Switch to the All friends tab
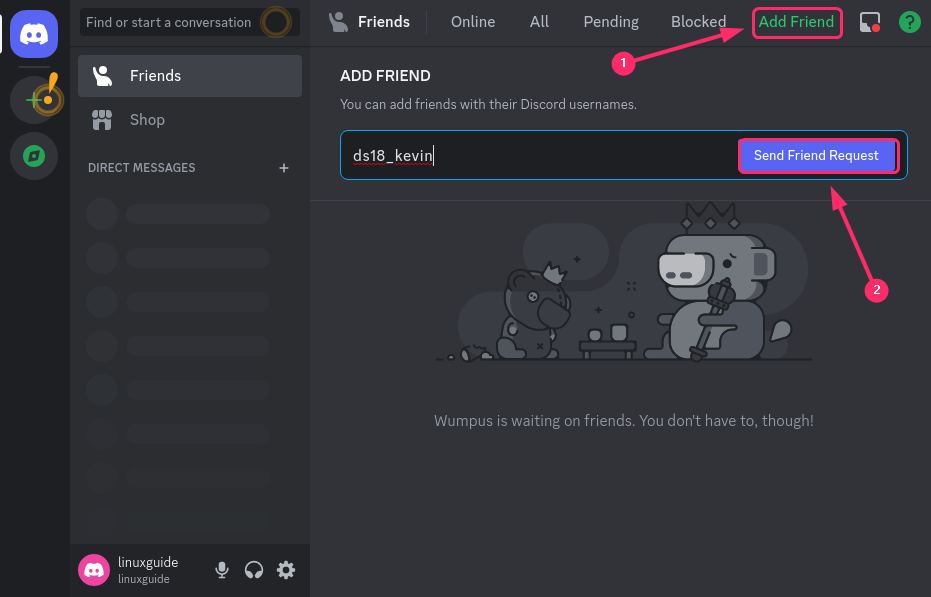This screenshot has height=597, width=931. [539, 22]
